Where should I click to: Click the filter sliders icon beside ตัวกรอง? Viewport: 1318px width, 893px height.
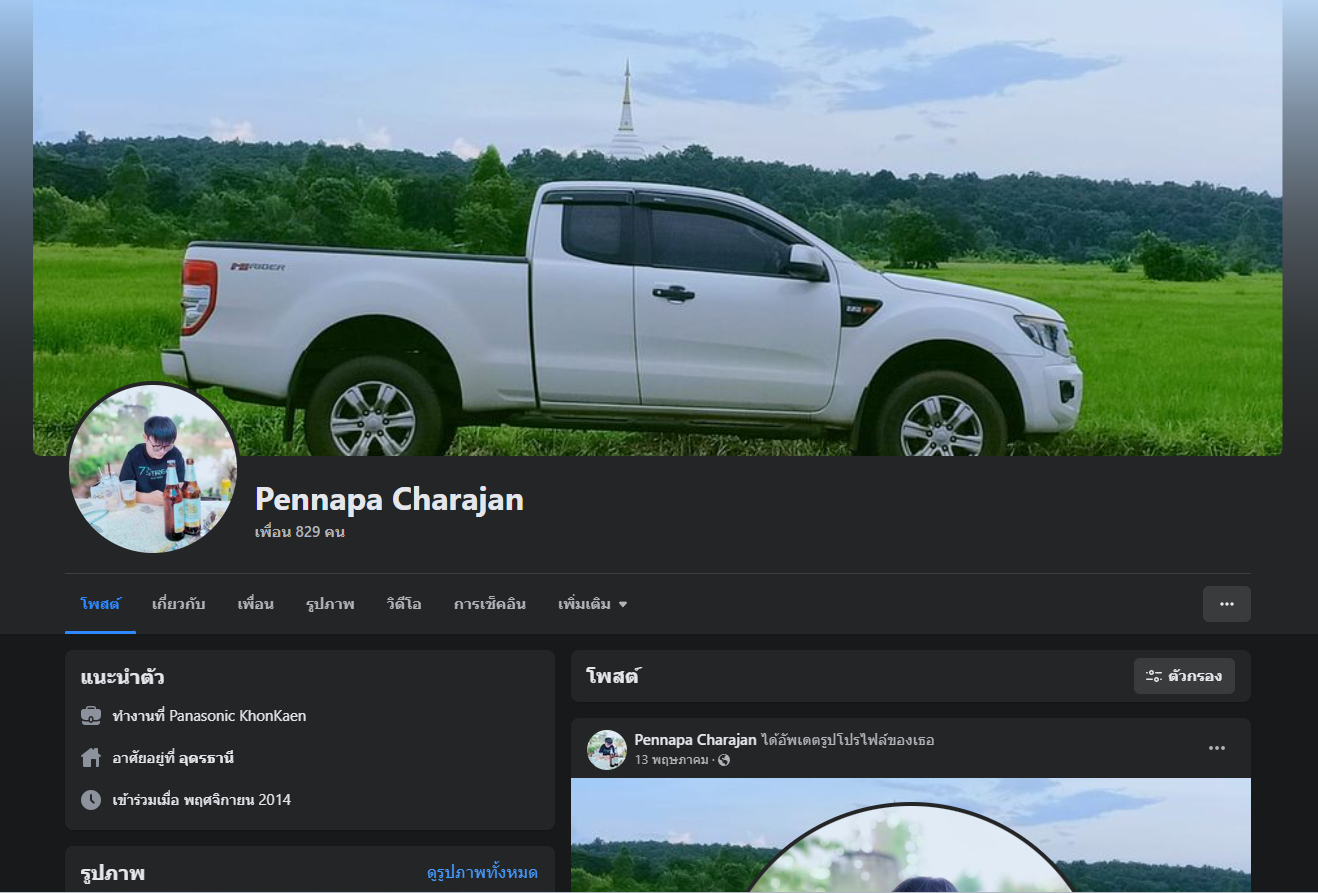(x=1154, y=676)
